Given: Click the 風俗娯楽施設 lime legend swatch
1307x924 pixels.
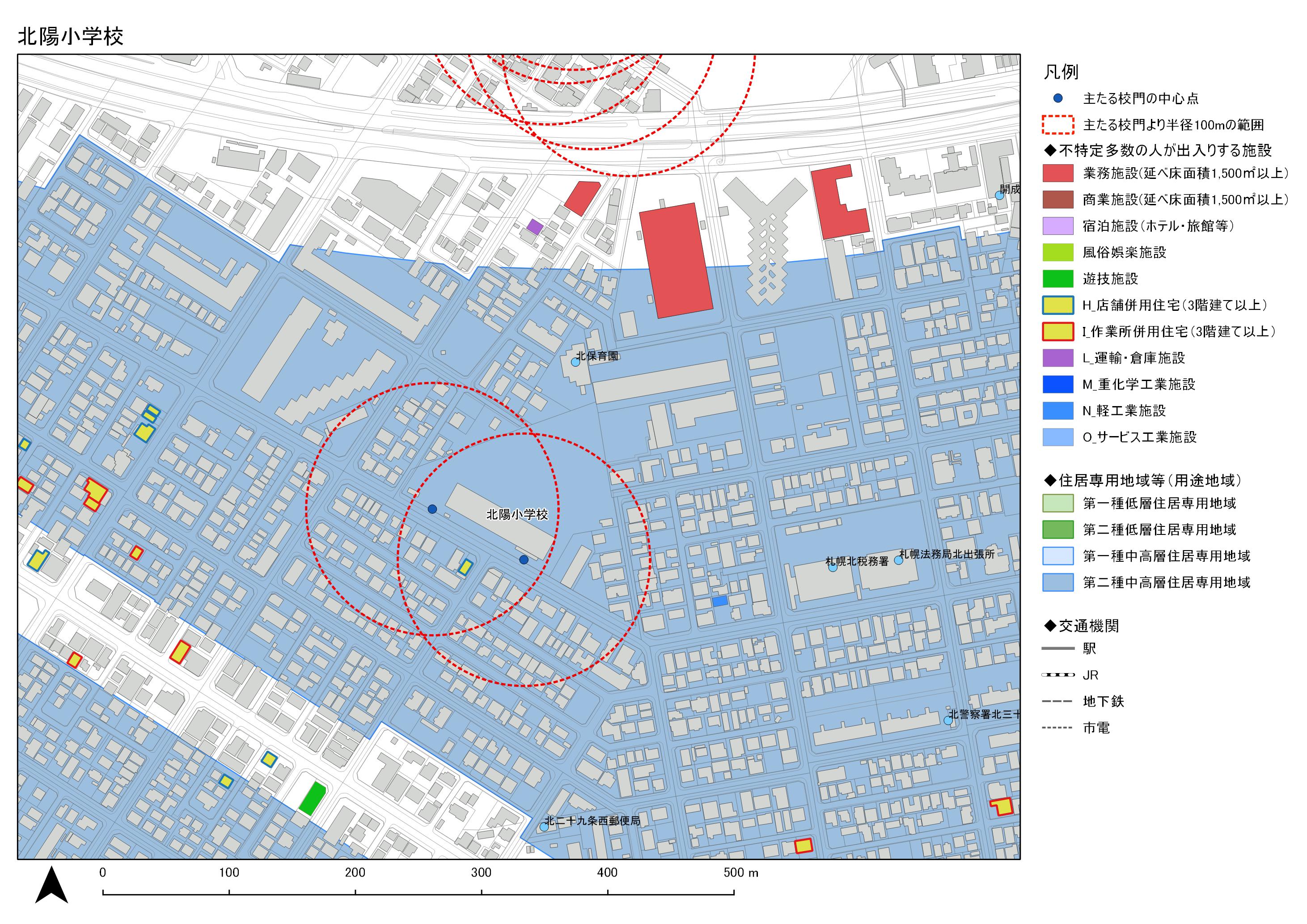Looking at the screenshot, I should pos(1057,252).
